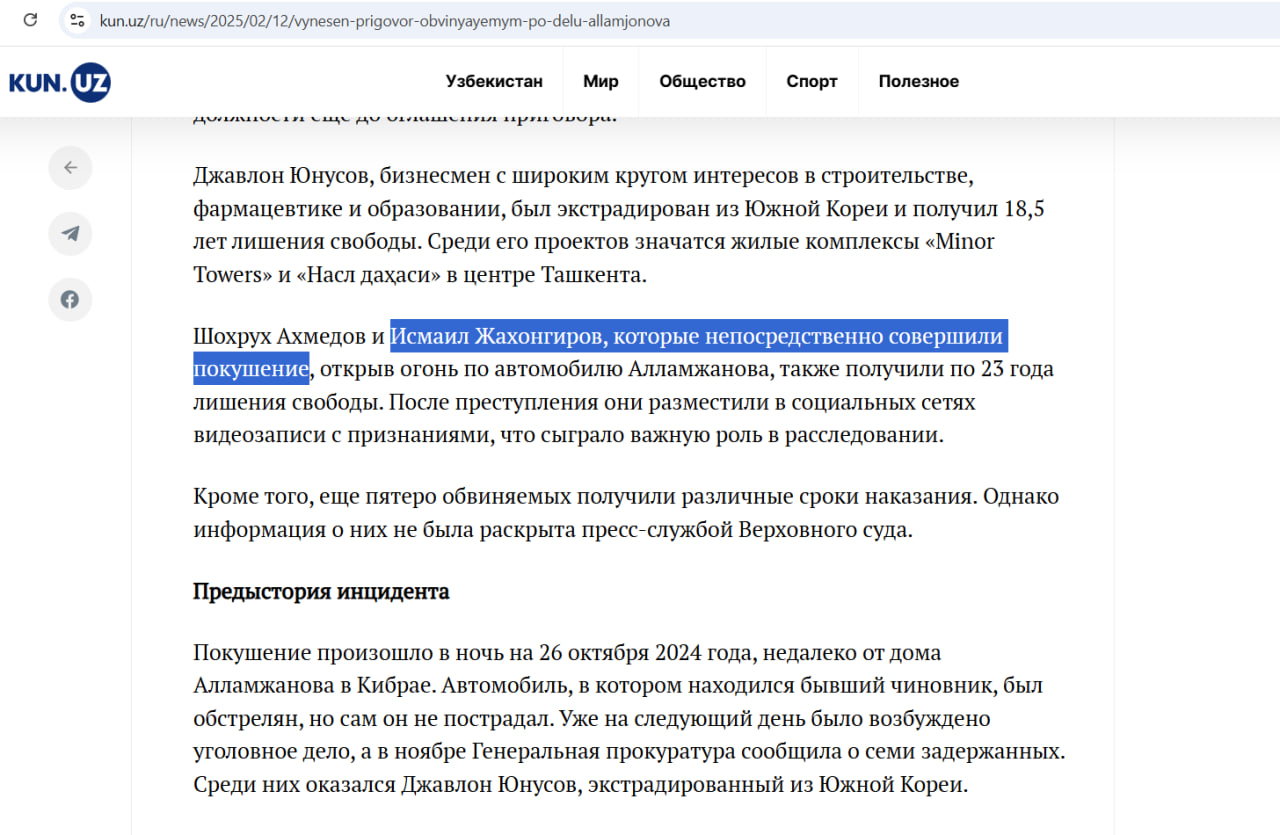
Task: Share article via Telegram icon
Action: (x=70, y=234)
